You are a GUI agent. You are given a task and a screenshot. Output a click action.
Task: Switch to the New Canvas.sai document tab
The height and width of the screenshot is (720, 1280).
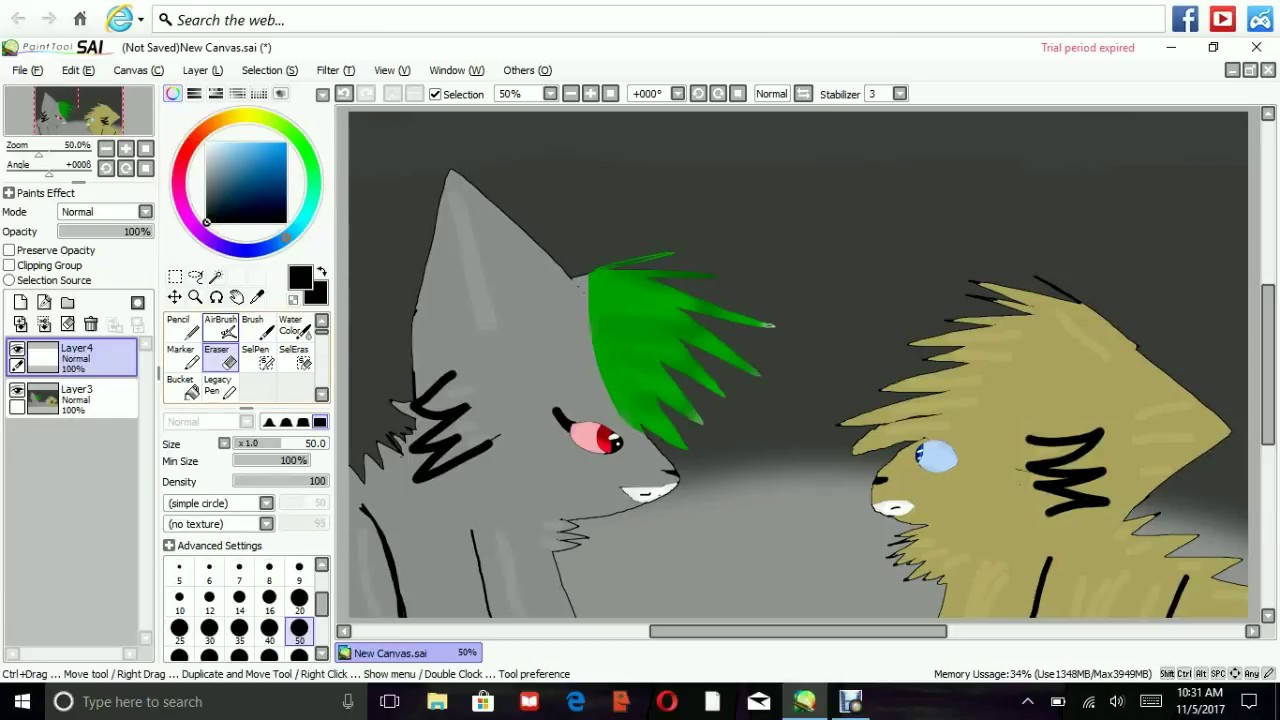click(408, 653)
